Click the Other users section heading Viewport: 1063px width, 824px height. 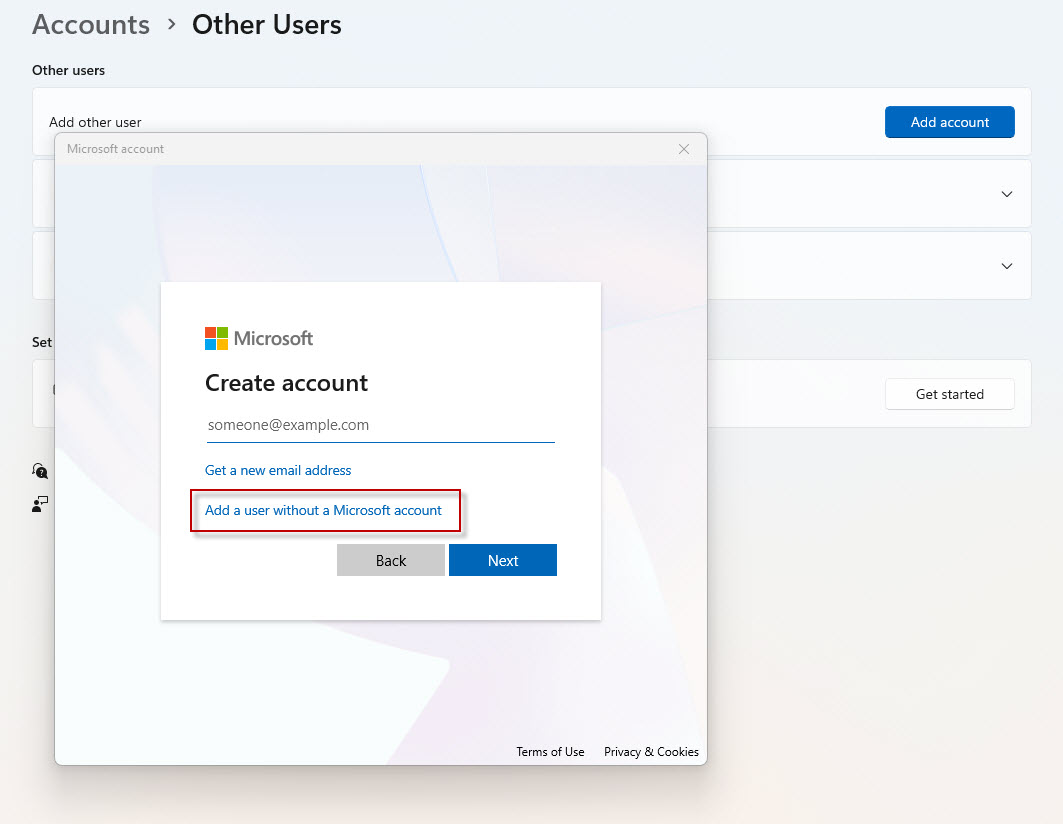68,71
